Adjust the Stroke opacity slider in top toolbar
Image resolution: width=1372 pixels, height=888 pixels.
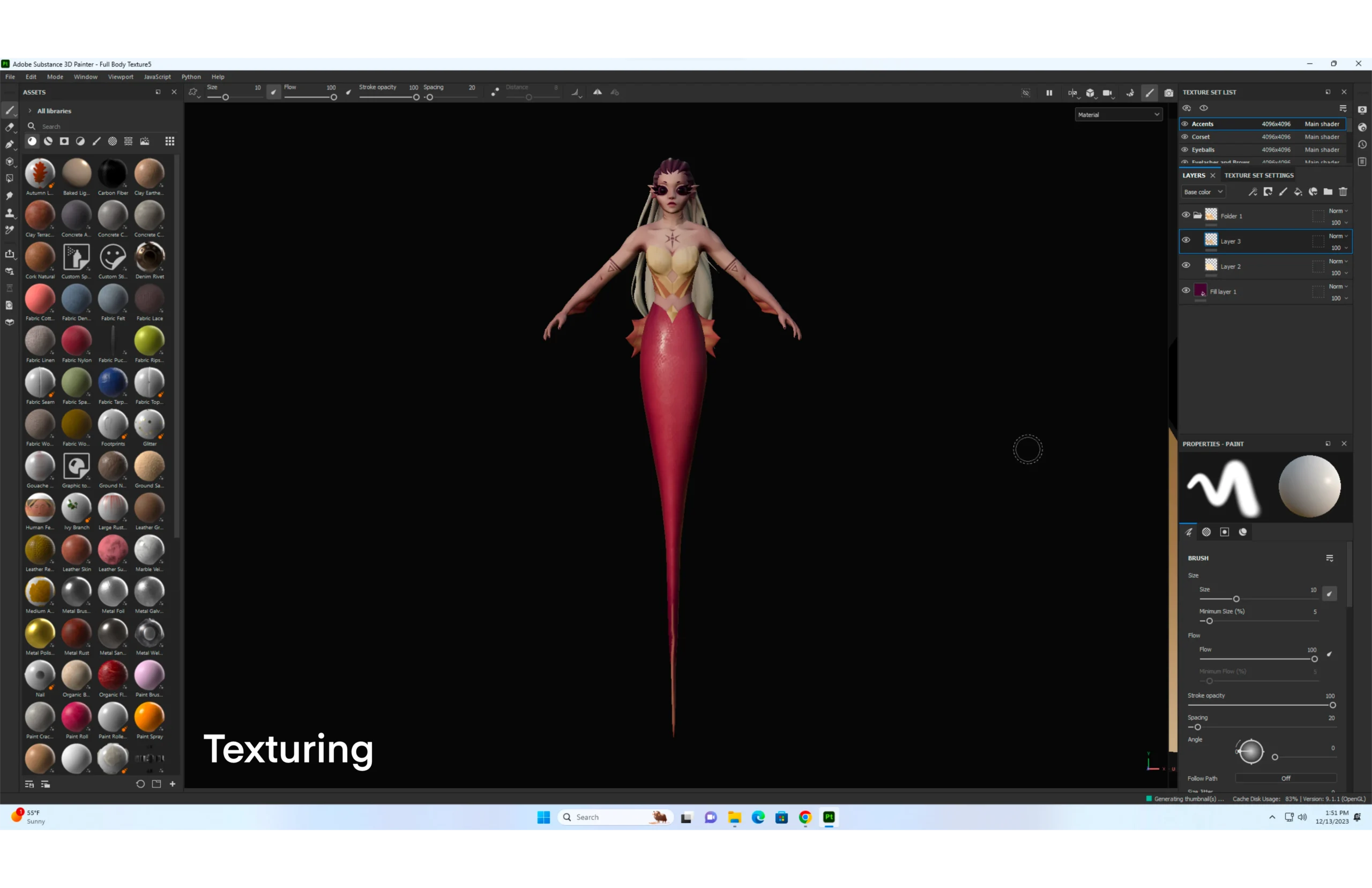[389, 98]
